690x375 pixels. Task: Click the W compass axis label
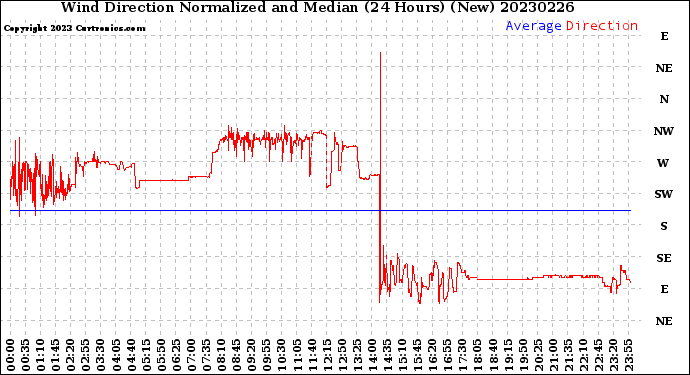click(663, 163)
